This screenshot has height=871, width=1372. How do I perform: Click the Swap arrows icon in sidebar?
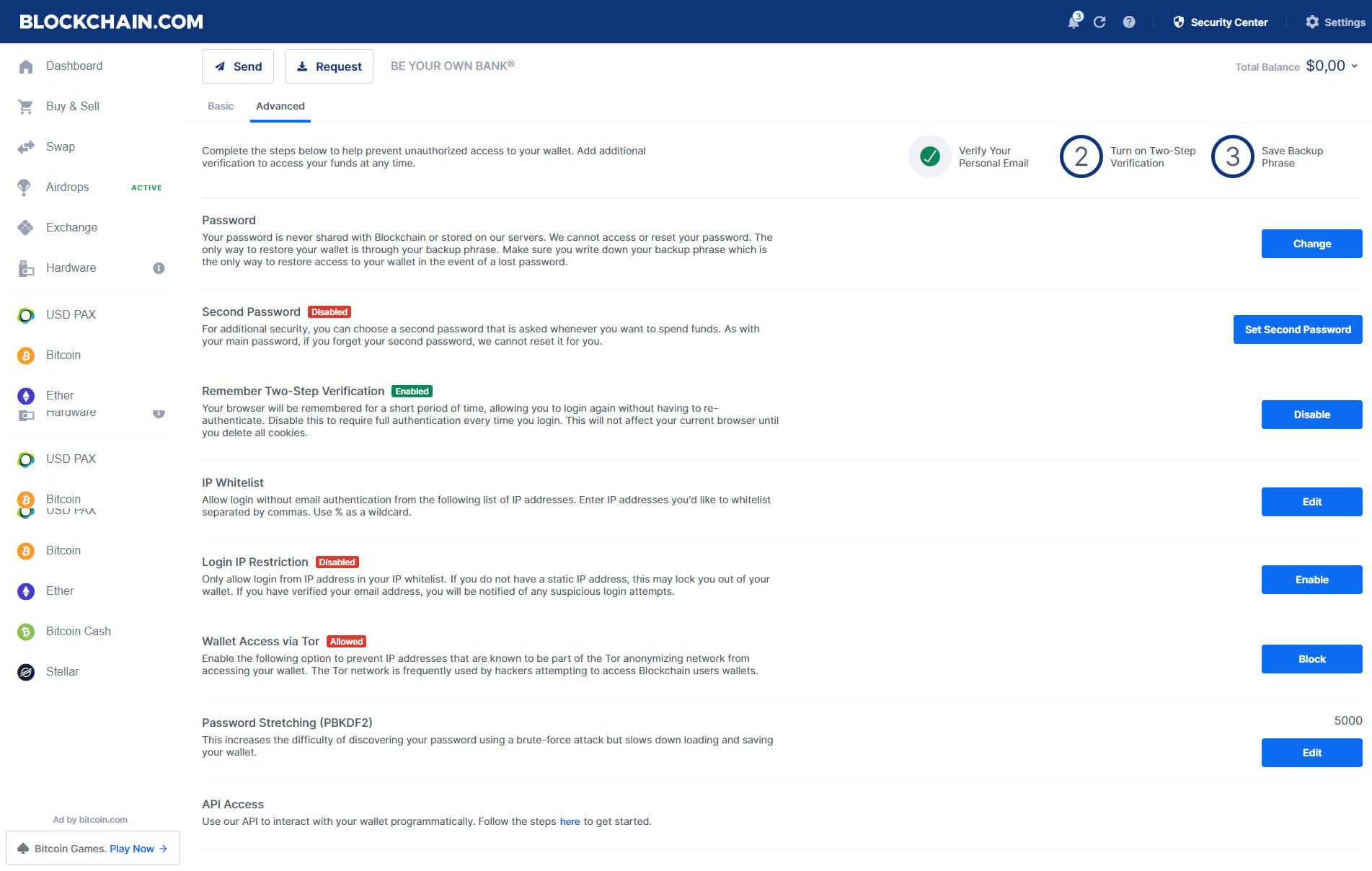click(26, 147)
